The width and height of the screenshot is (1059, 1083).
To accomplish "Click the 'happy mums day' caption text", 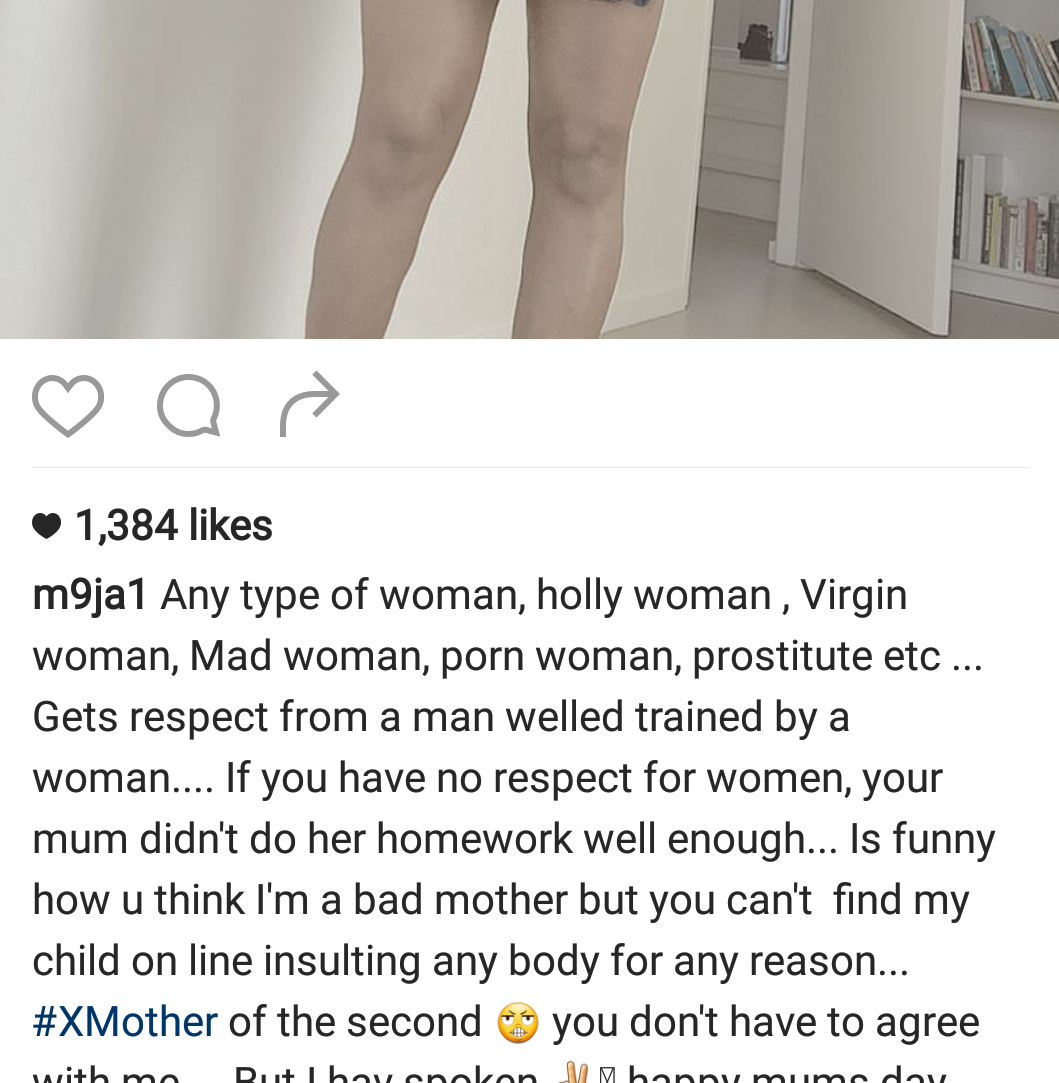I will (787, 1075).
